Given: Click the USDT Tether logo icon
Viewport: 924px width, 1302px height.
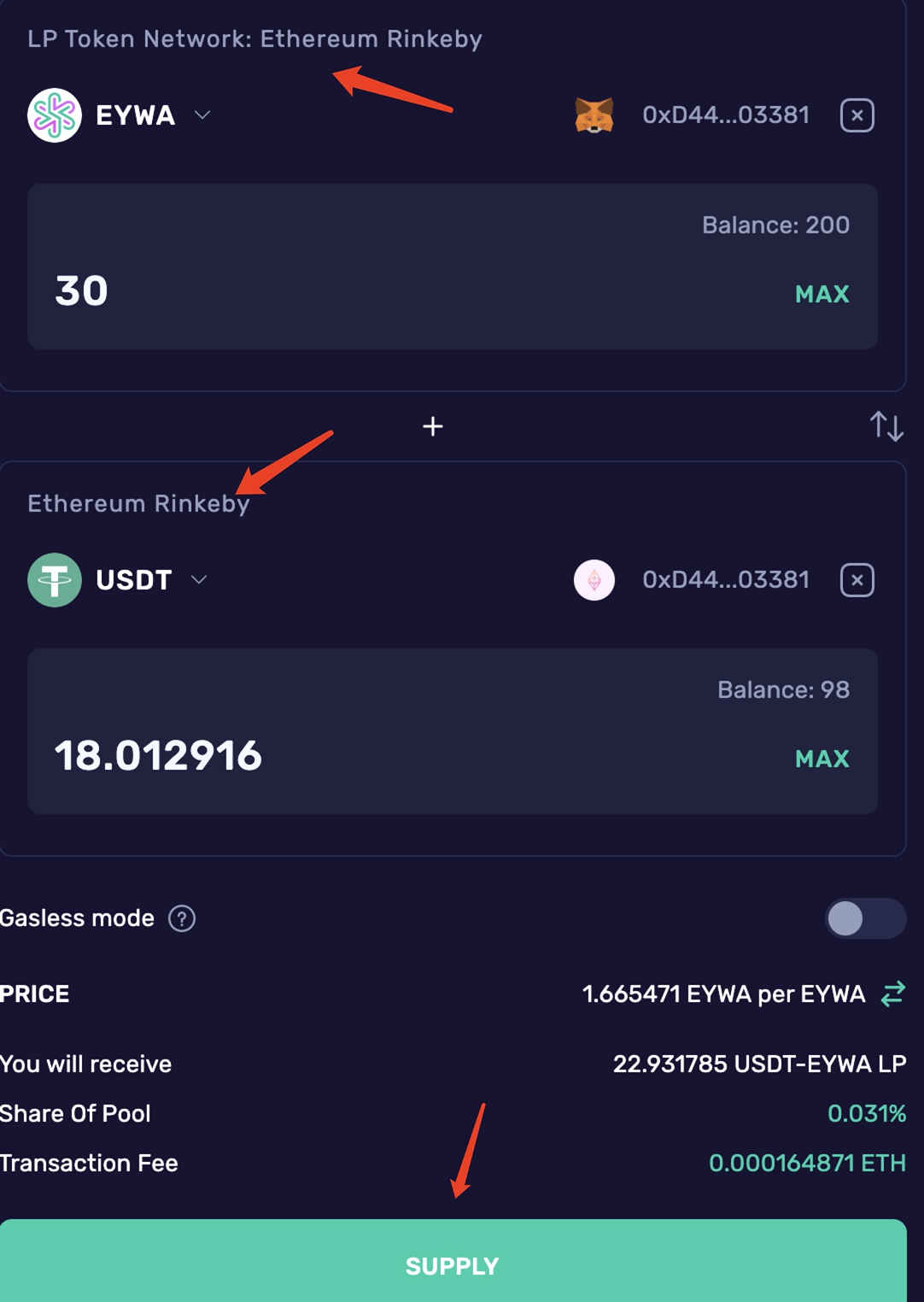Looking at the screenshot, I should (x=55, y=580).
